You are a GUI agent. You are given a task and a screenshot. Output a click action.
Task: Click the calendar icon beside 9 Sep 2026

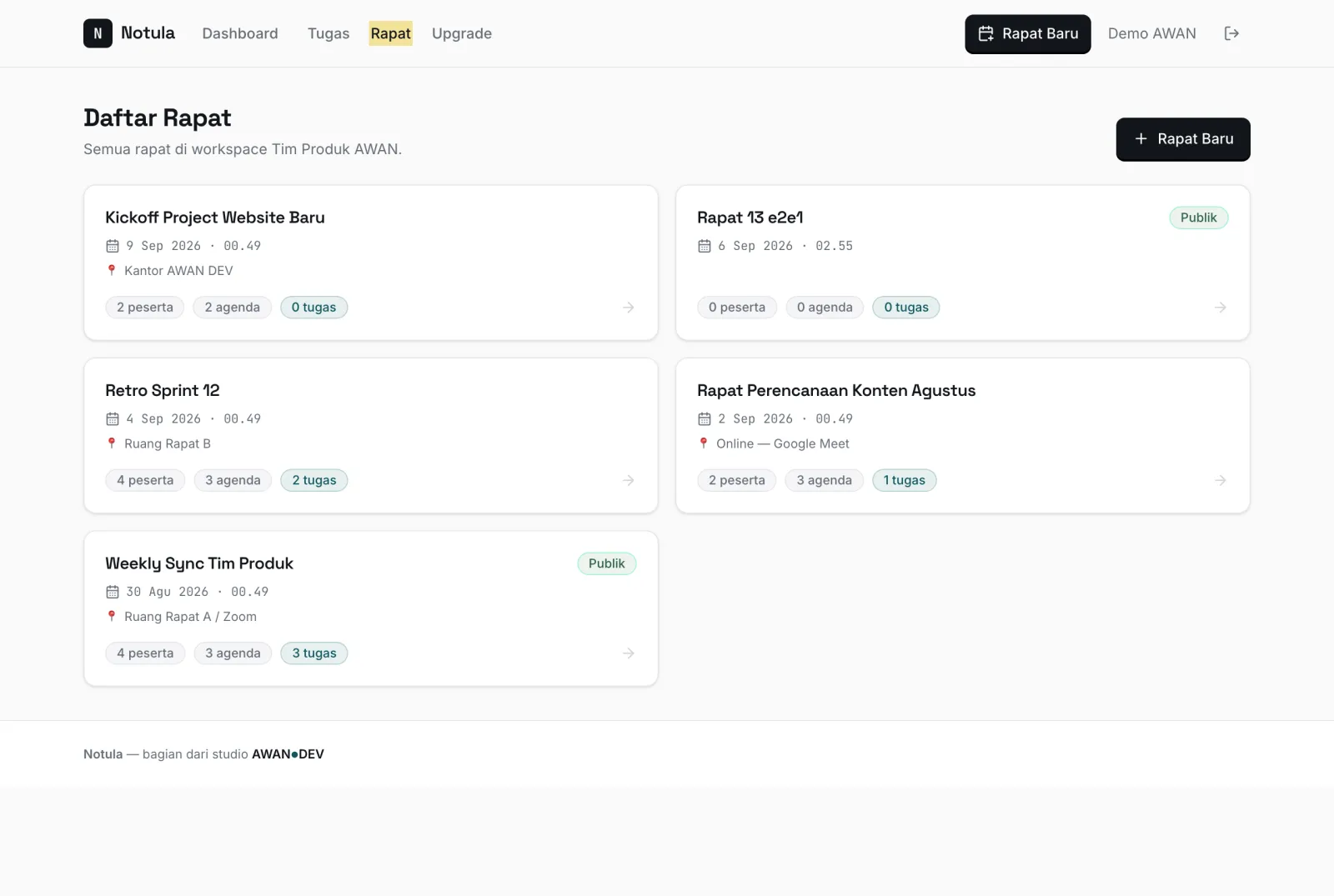(x=113, y=246)
